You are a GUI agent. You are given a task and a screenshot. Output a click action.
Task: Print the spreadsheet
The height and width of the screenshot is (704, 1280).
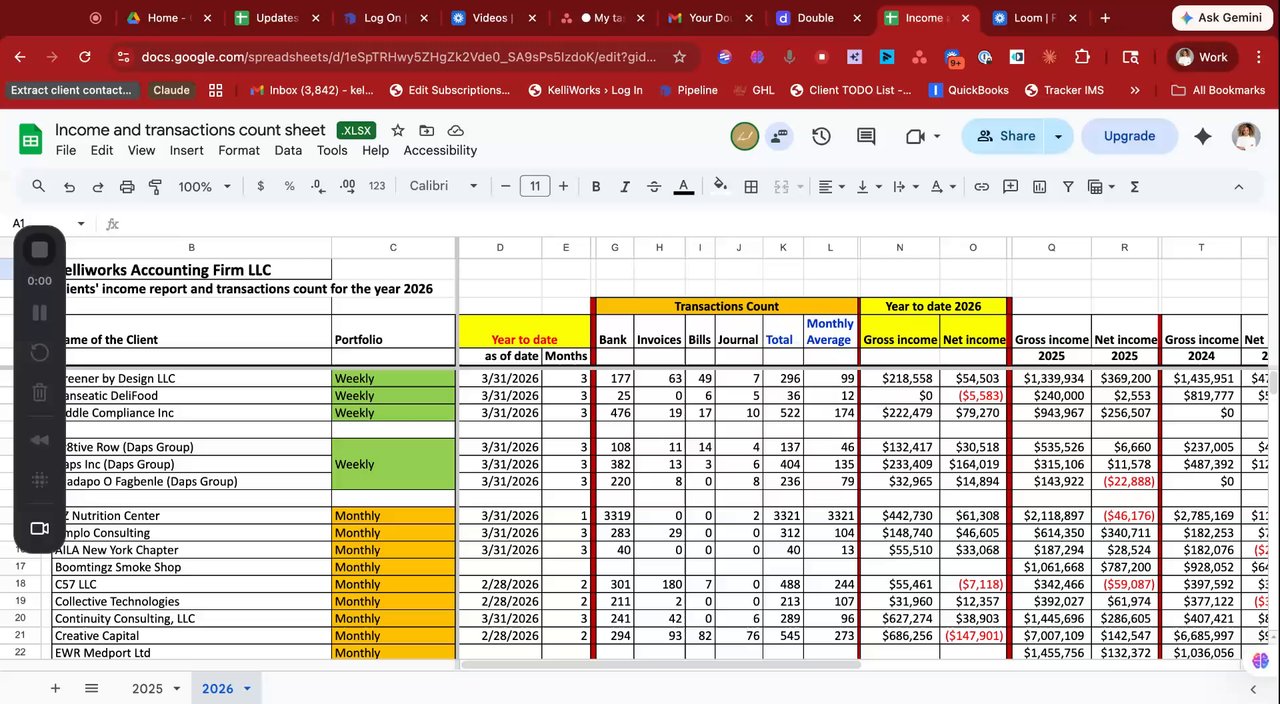pos(127,187)
